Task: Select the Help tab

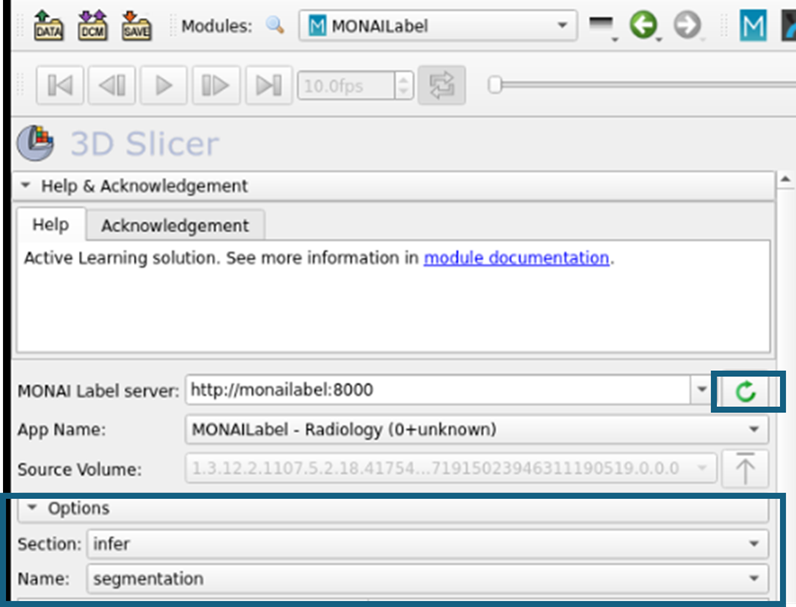Action: 50,225
